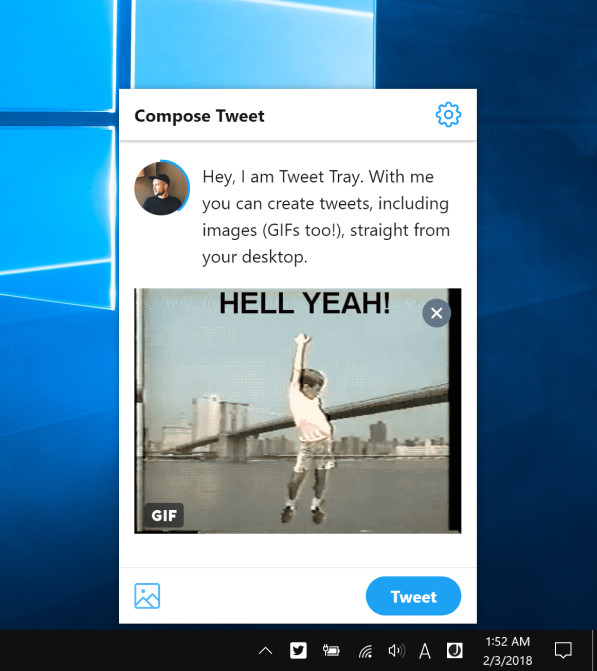Remove the attached GIF with X button
This screenshot has width=597, height=671.
click(437, 313)
